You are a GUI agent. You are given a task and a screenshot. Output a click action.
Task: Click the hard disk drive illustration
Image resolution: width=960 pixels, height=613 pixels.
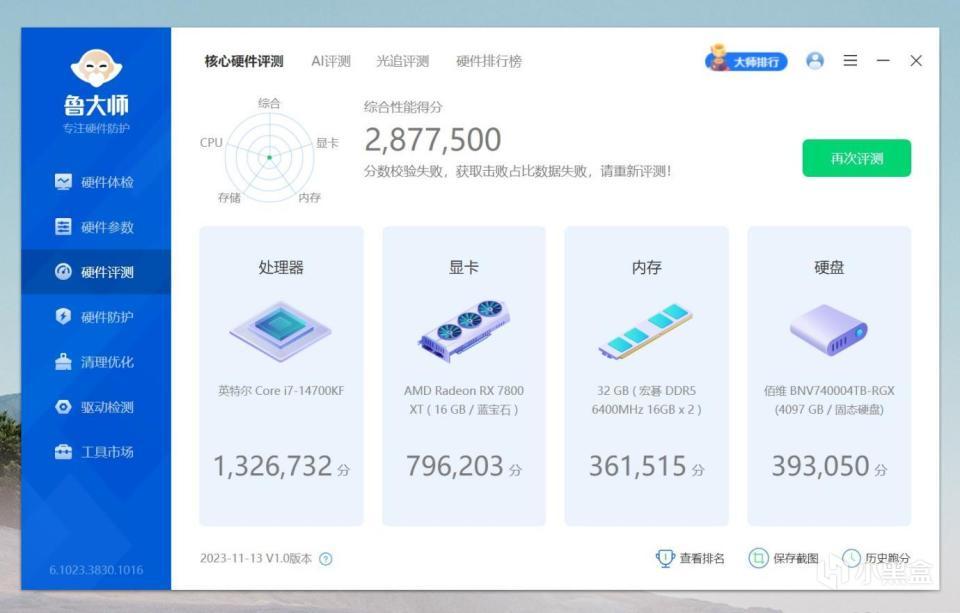pyautogui.click(x=828, y=330)
